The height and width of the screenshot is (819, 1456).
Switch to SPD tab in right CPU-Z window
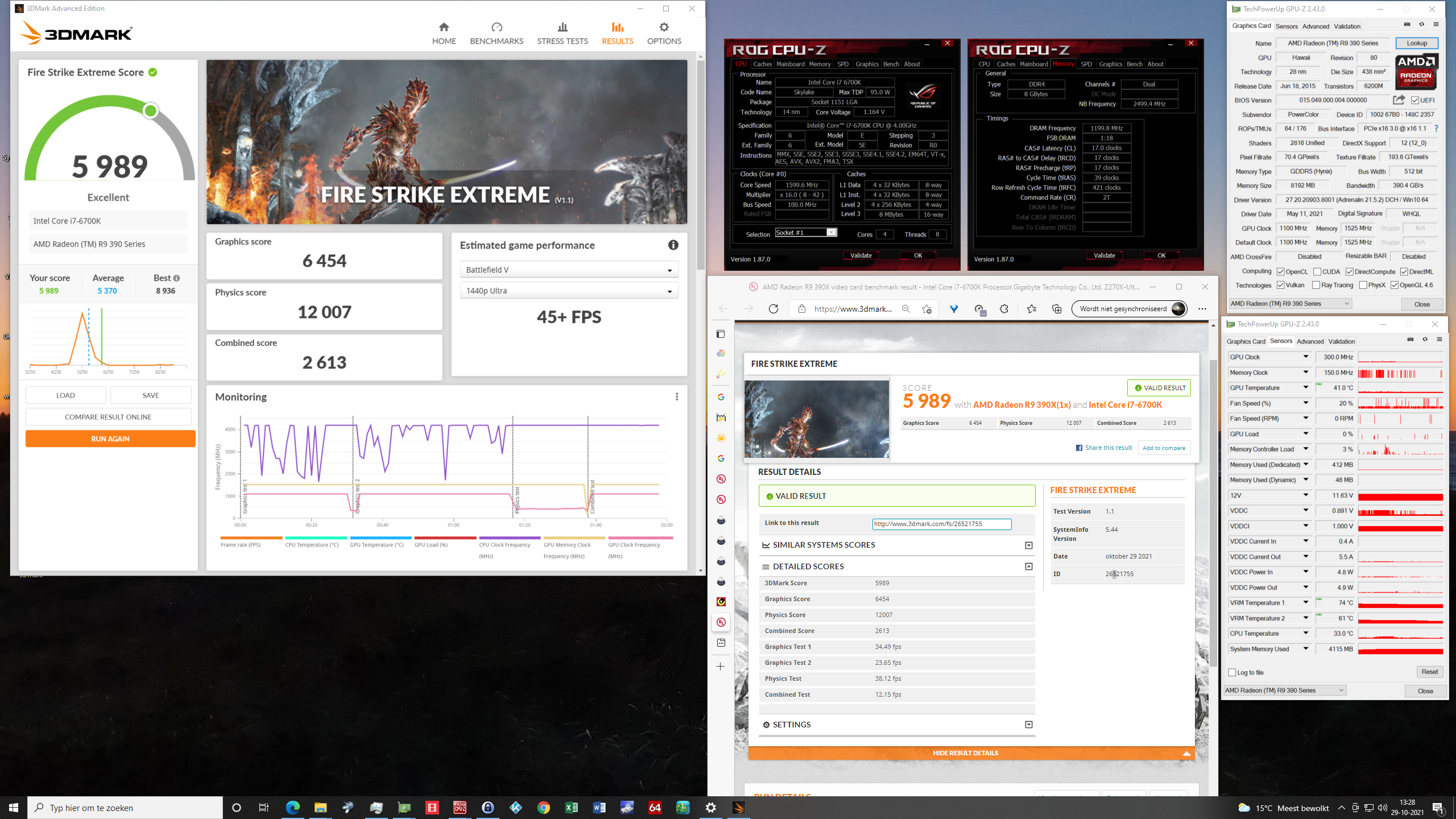(x=1086, y=64)
